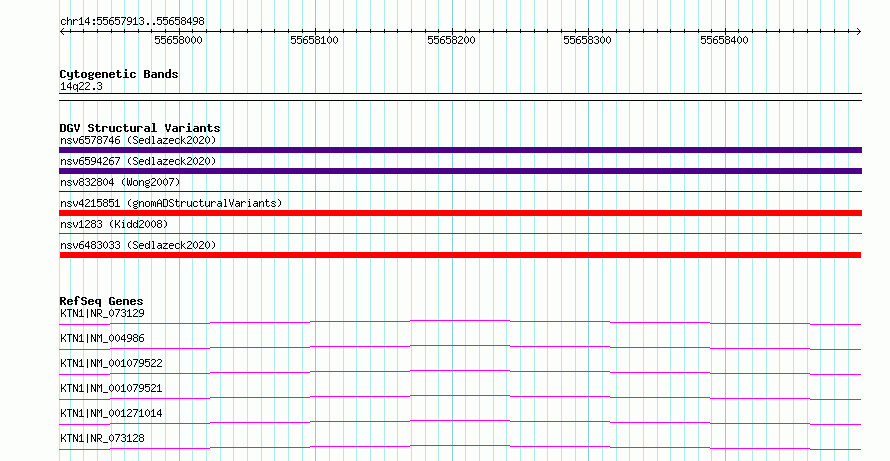This screenshot has height=461, width=890.
Task: Click the red bar under nsv6483033
Action: point(460,255)
